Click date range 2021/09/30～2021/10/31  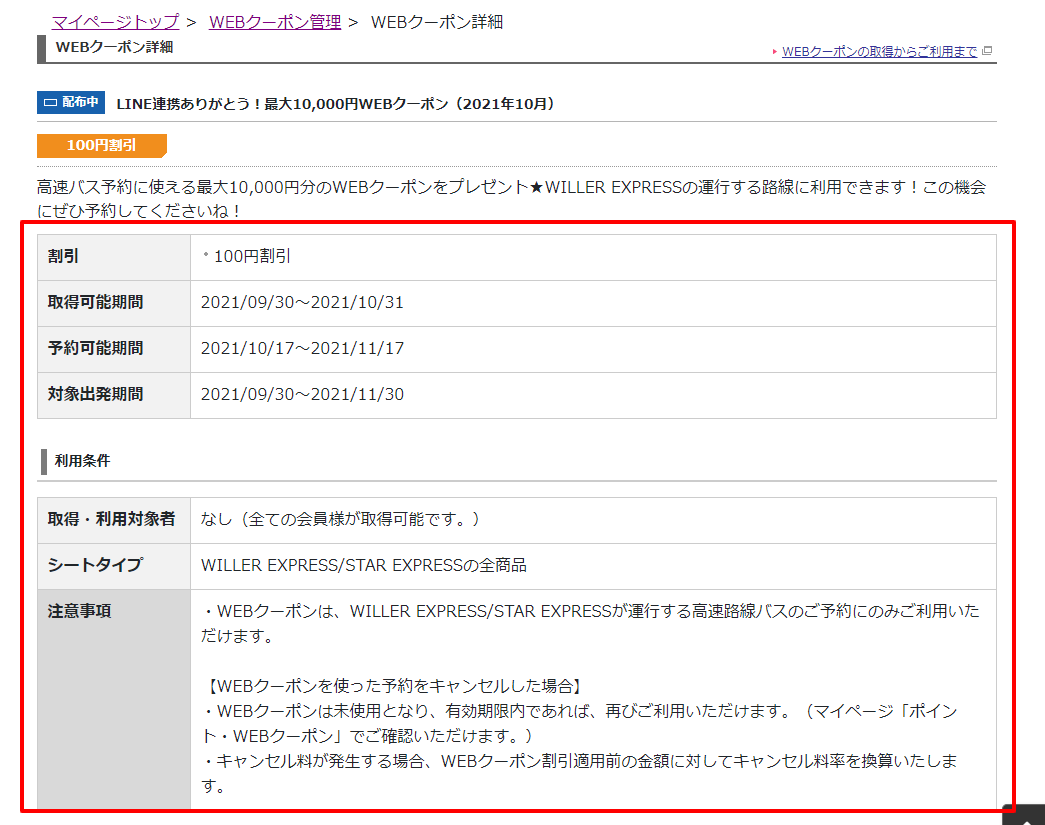pos(303,303)
